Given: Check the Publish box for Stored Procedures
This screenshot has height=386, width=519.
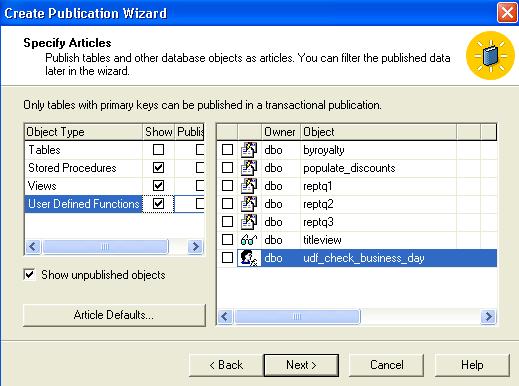Looking at the screenshot, I should (x=200, y=167).
